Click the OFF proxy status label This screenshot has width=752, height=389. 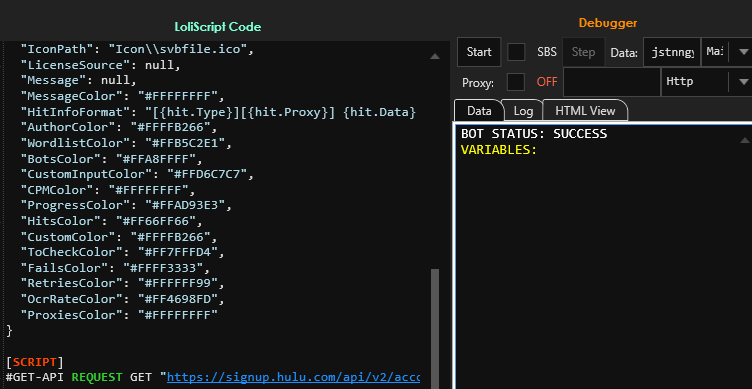pyautogui.click(x=547, y=82)
